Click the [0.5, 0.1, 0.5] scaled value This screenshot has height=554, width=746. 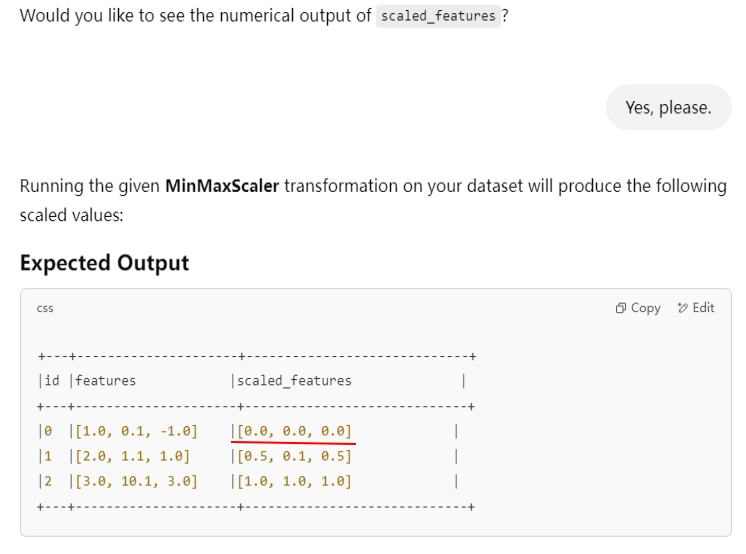[x=294, y=456]
